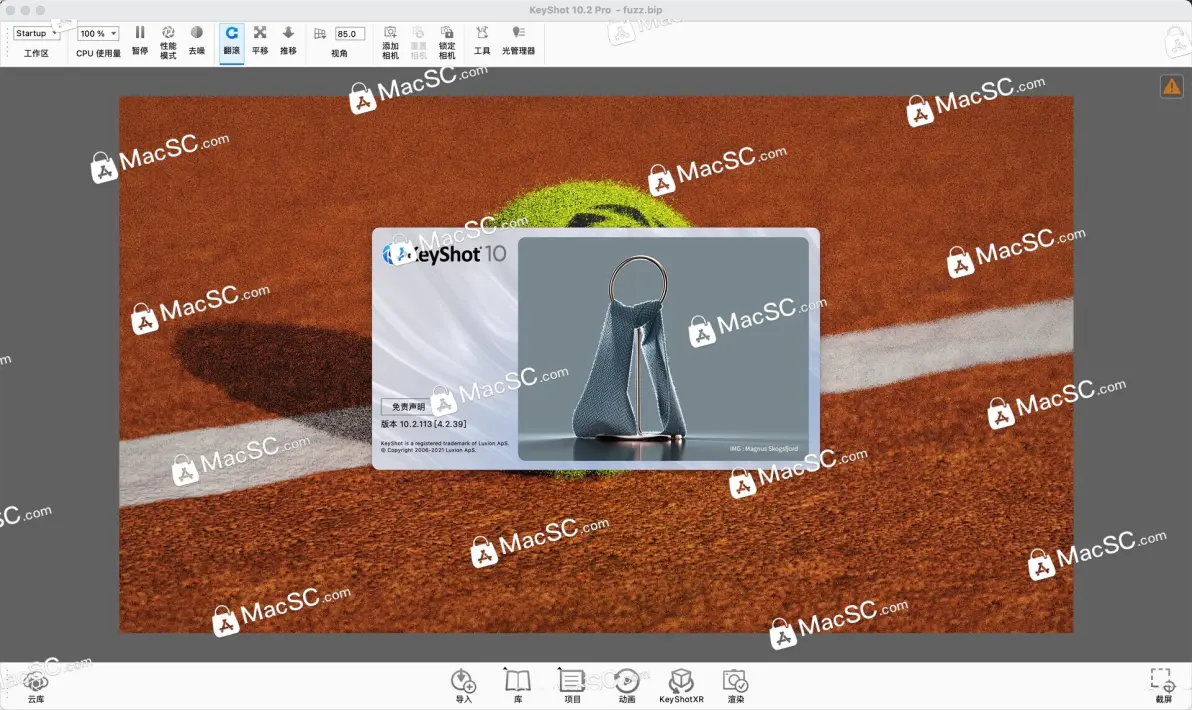Toggle denoise (去噪) in toolbar
The width and height of the screenshot is (1192, 710).
[197, 40]
